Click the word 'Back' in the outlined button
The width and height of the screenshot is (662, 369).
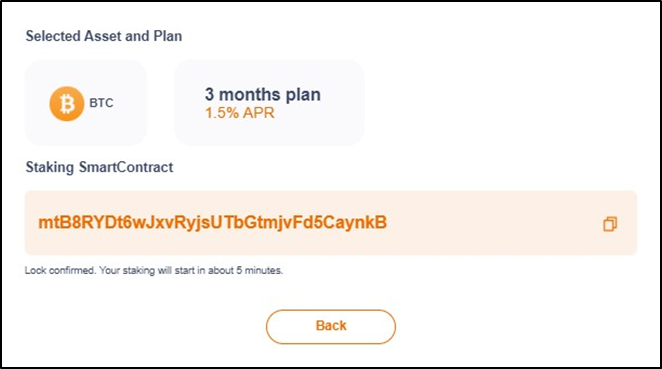tap(331, 326)
